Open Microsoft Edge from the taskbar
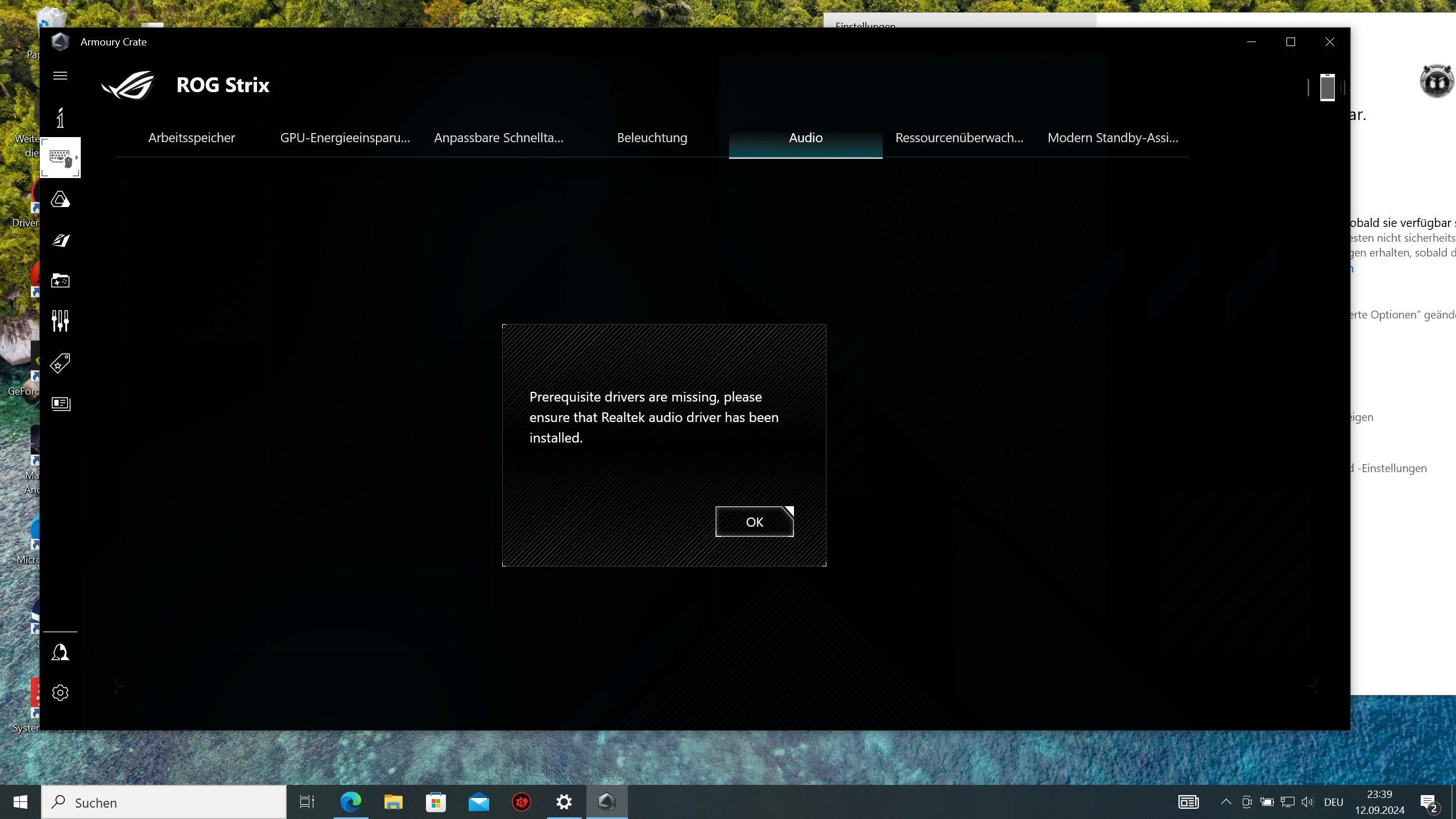Screen dimensions: 1456x819 pos(350,802)
